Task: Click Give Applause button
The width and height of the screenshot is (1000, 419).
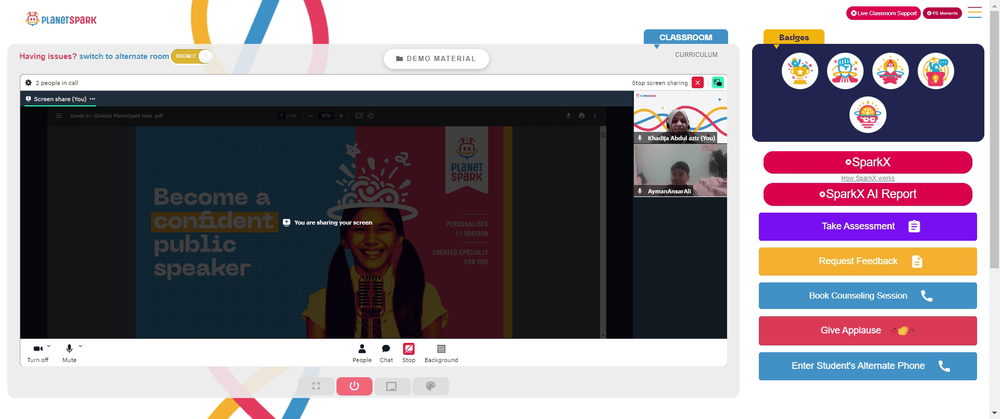Action: tap(867, 330)
